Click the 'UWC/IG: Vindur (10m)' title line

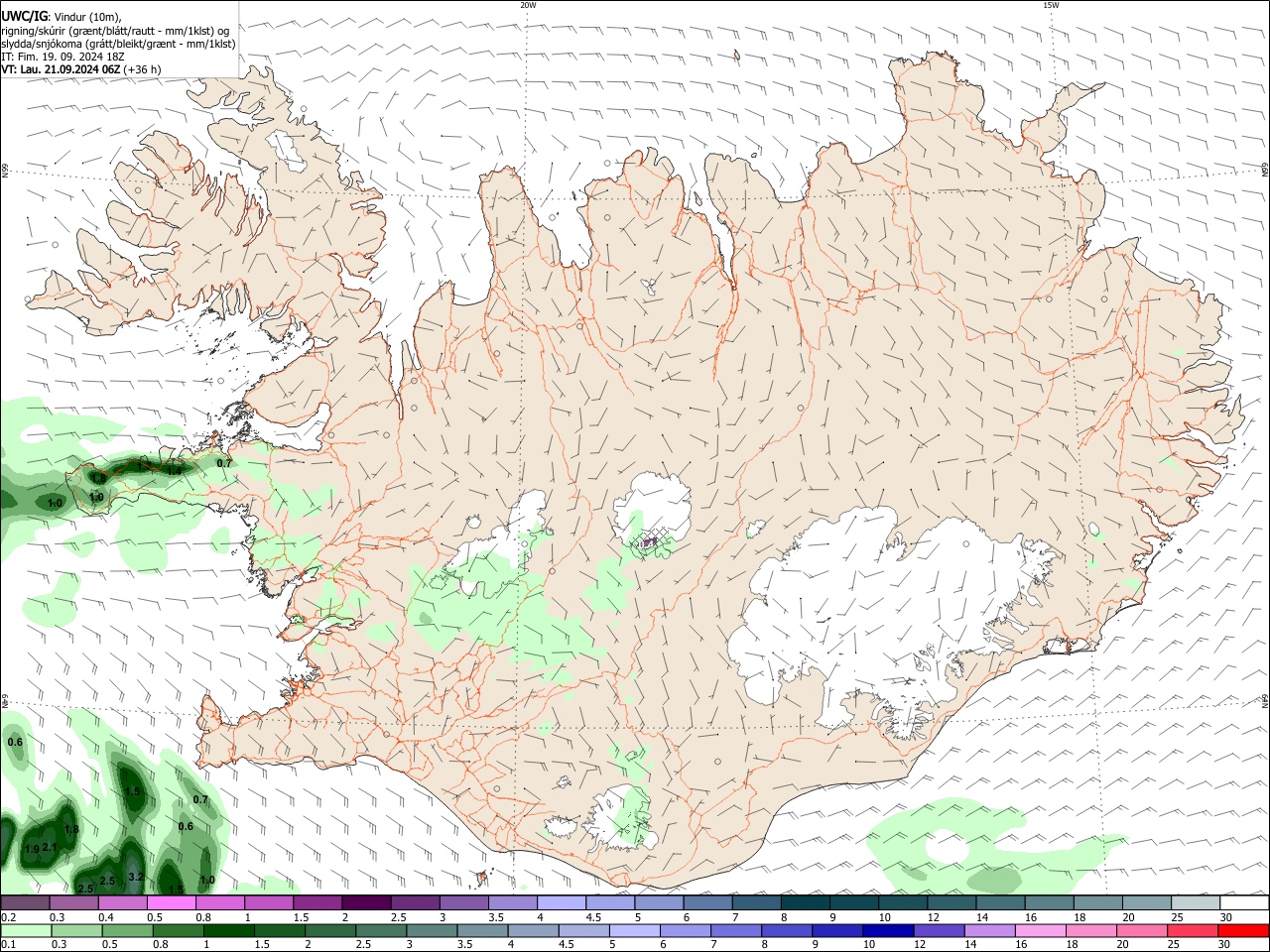[62, 17]
